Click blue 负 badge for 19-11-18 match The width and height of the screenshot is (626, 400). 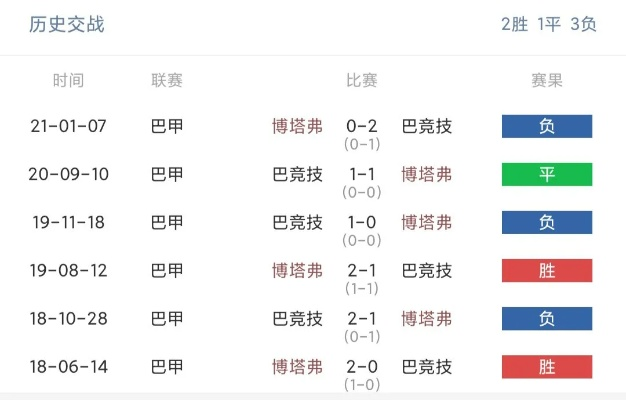point(547,222)
